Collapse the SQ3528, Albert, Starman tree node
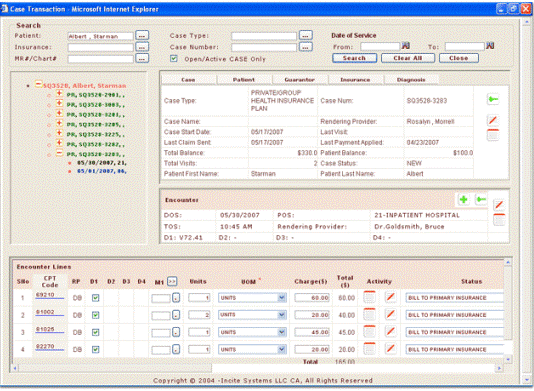534x391 pixels. (39, 84)
